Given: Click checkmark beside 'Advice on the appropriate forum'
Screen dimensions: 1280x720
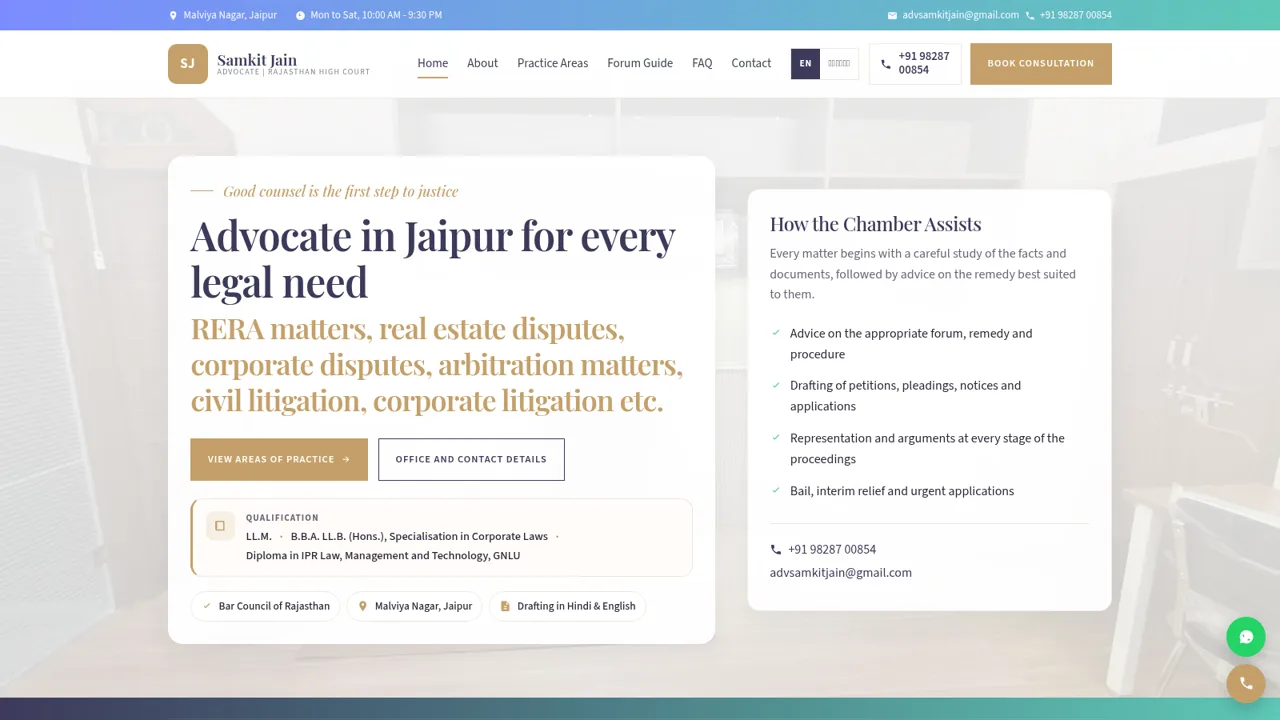Looking at the screenshot, I should [776, 333].
